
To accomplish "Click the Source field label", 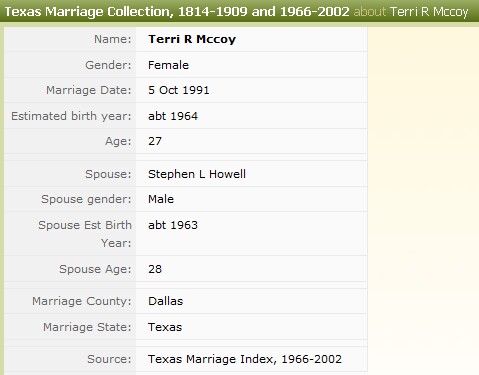I will (x=109, y=359).
